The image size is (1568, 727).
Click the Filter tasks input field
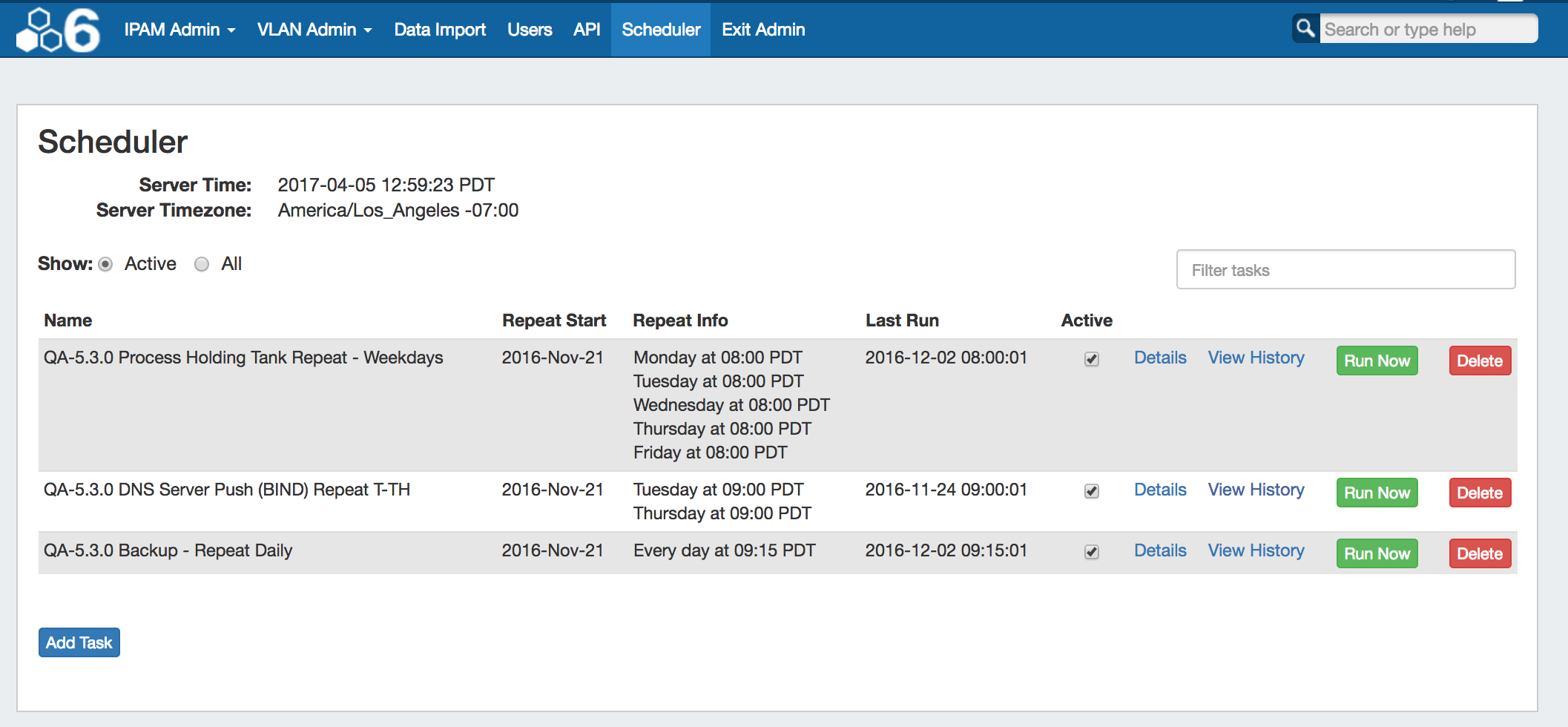pyautogui.click(x=1345, y=270)
